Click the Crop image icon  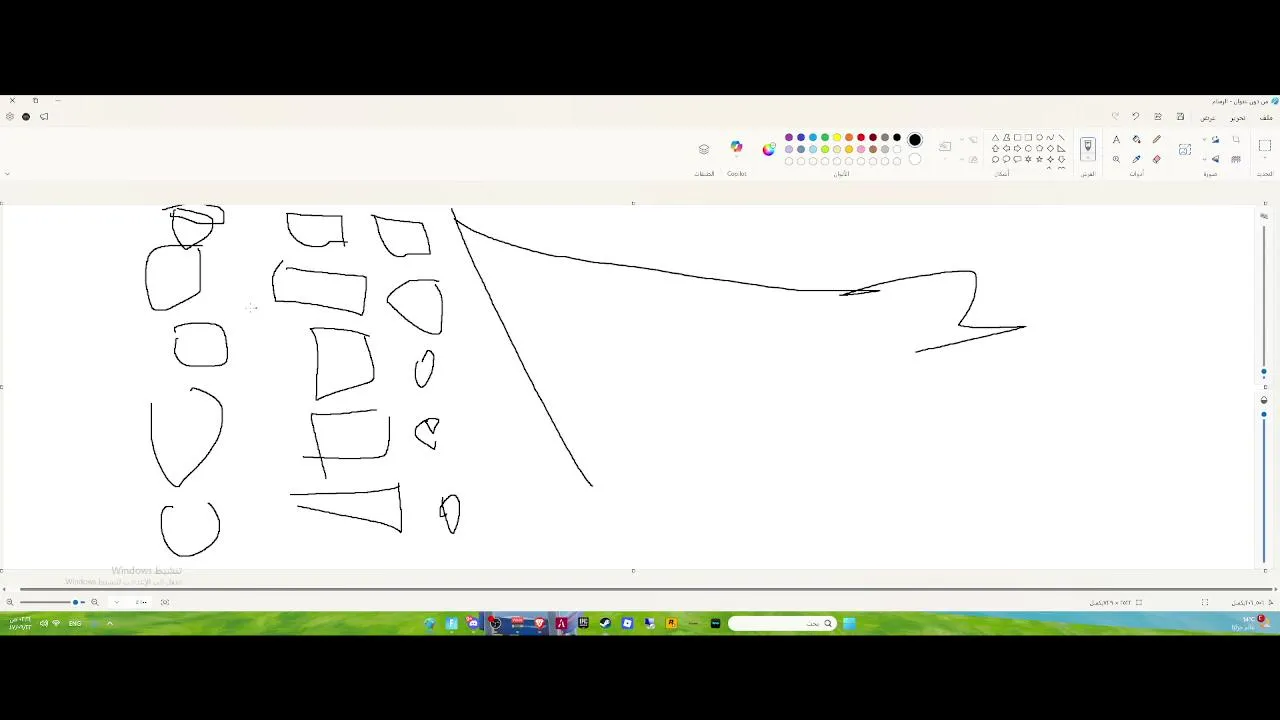pyautogui.click(x=1236, y=140)
